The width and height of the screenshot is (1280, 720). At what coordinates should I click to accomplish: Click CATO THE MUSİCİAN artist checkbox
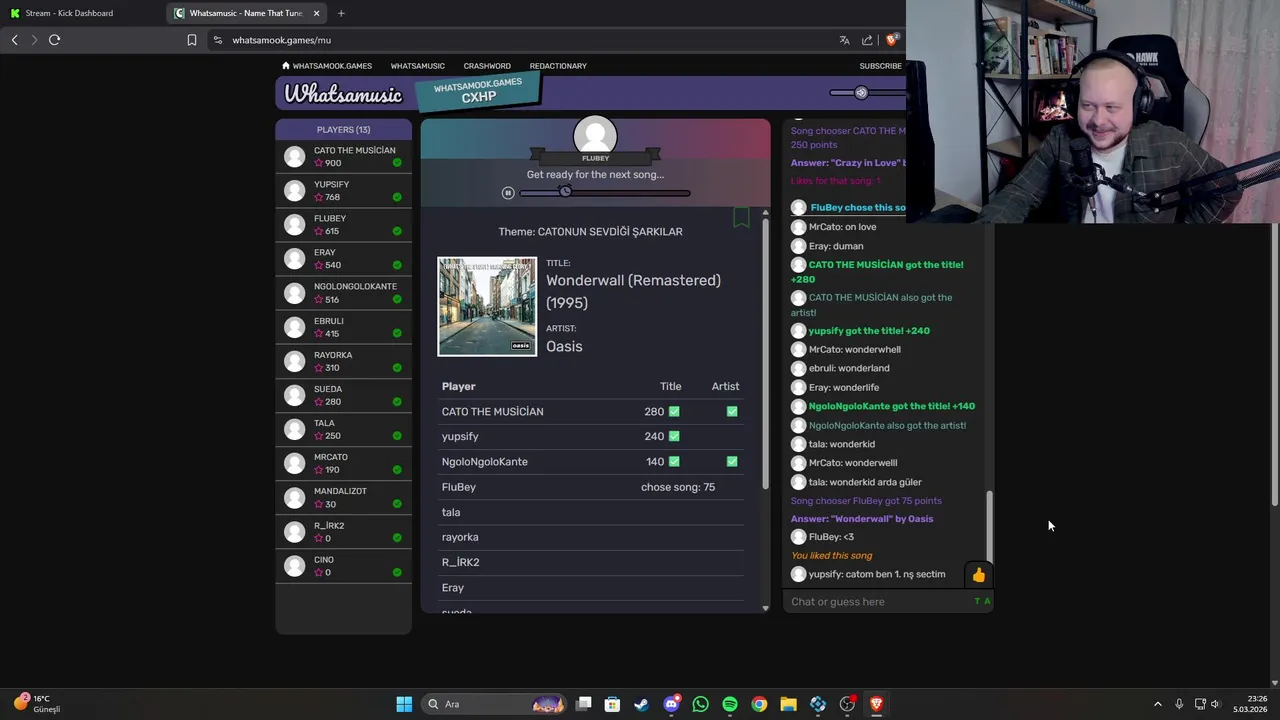732,412
